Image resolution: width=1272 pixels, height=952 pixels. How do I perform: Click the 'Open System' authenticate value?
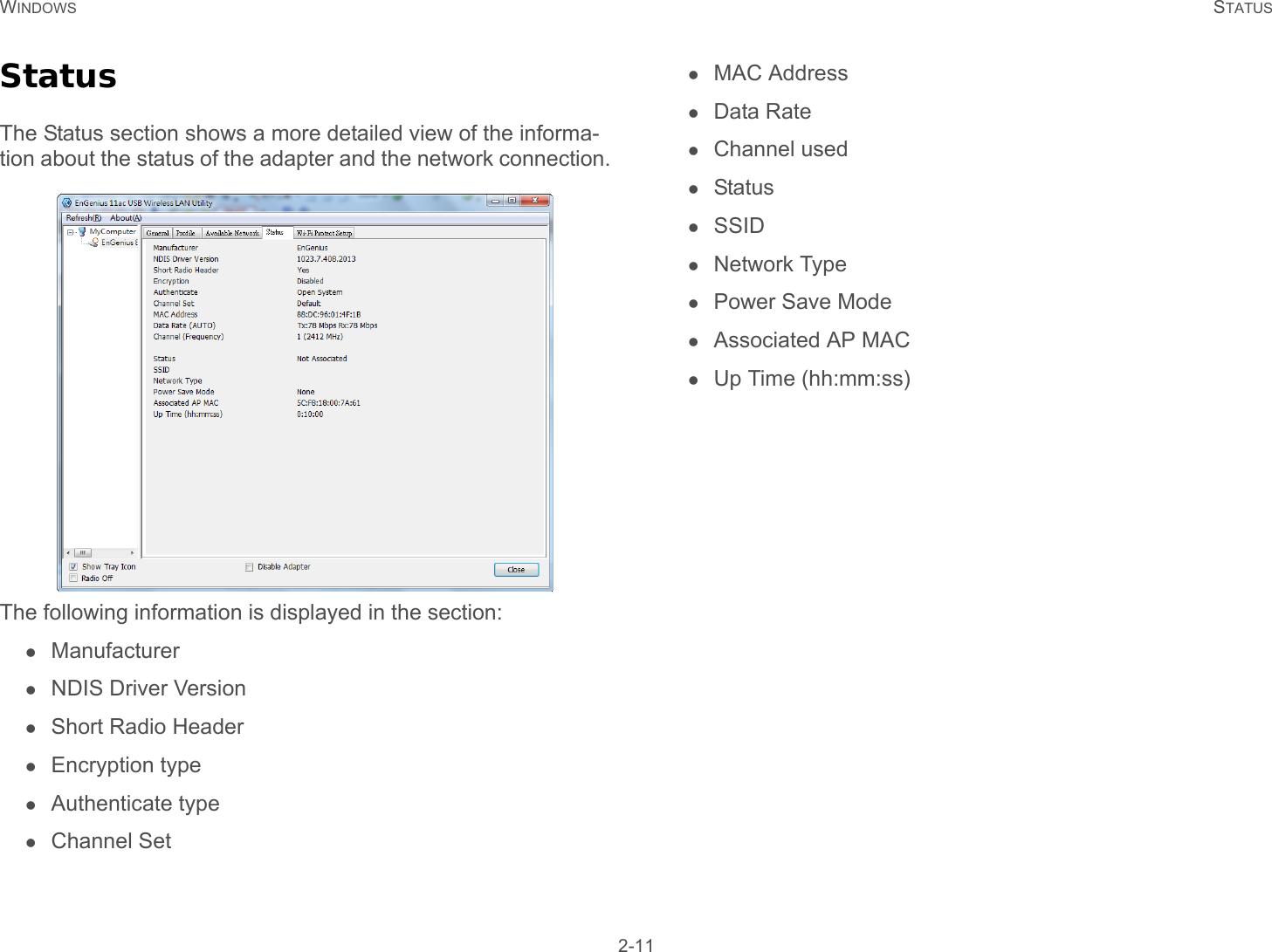click(320, 292)
